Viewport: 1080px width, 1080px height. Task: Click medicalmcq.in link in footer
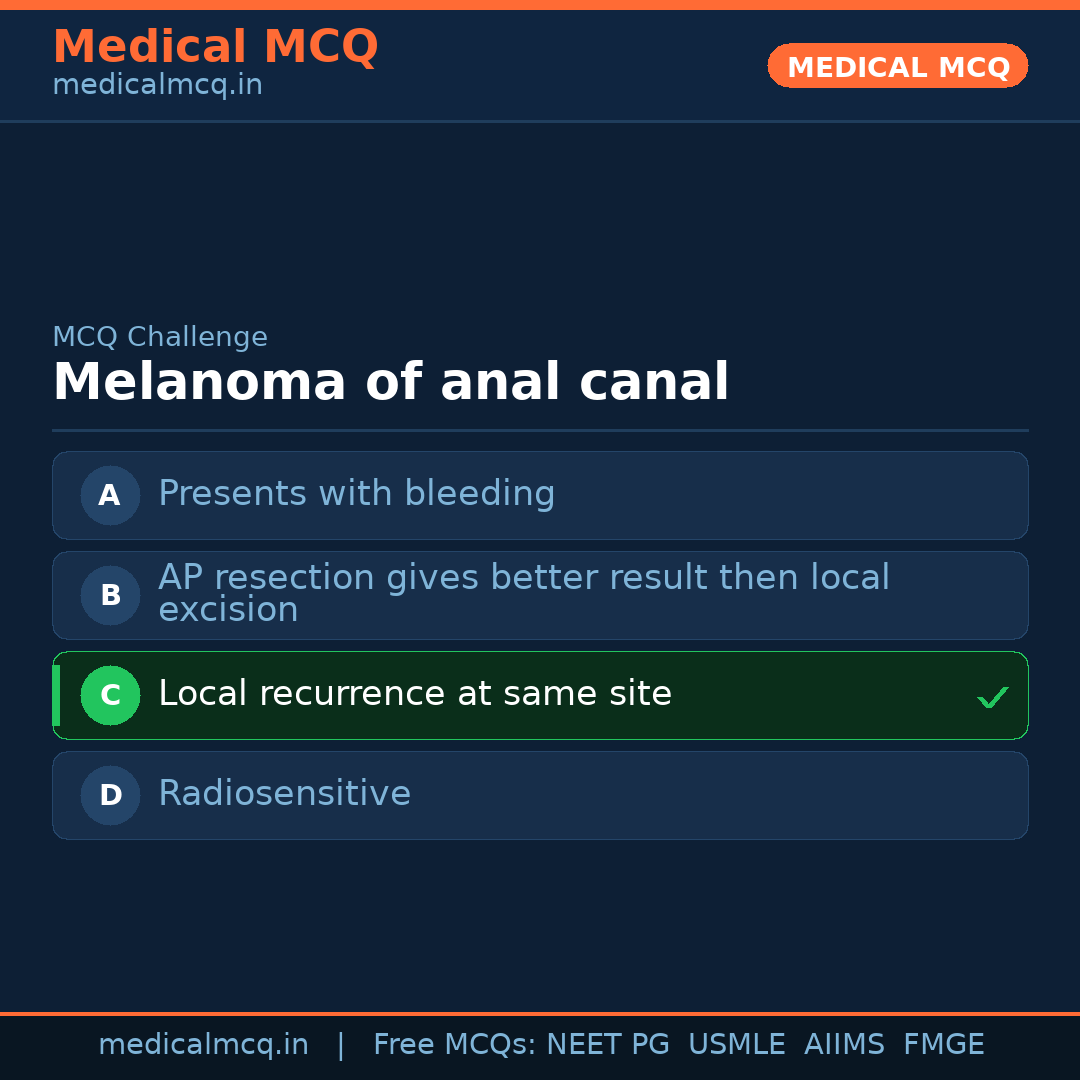click(x=203, y=1045)
